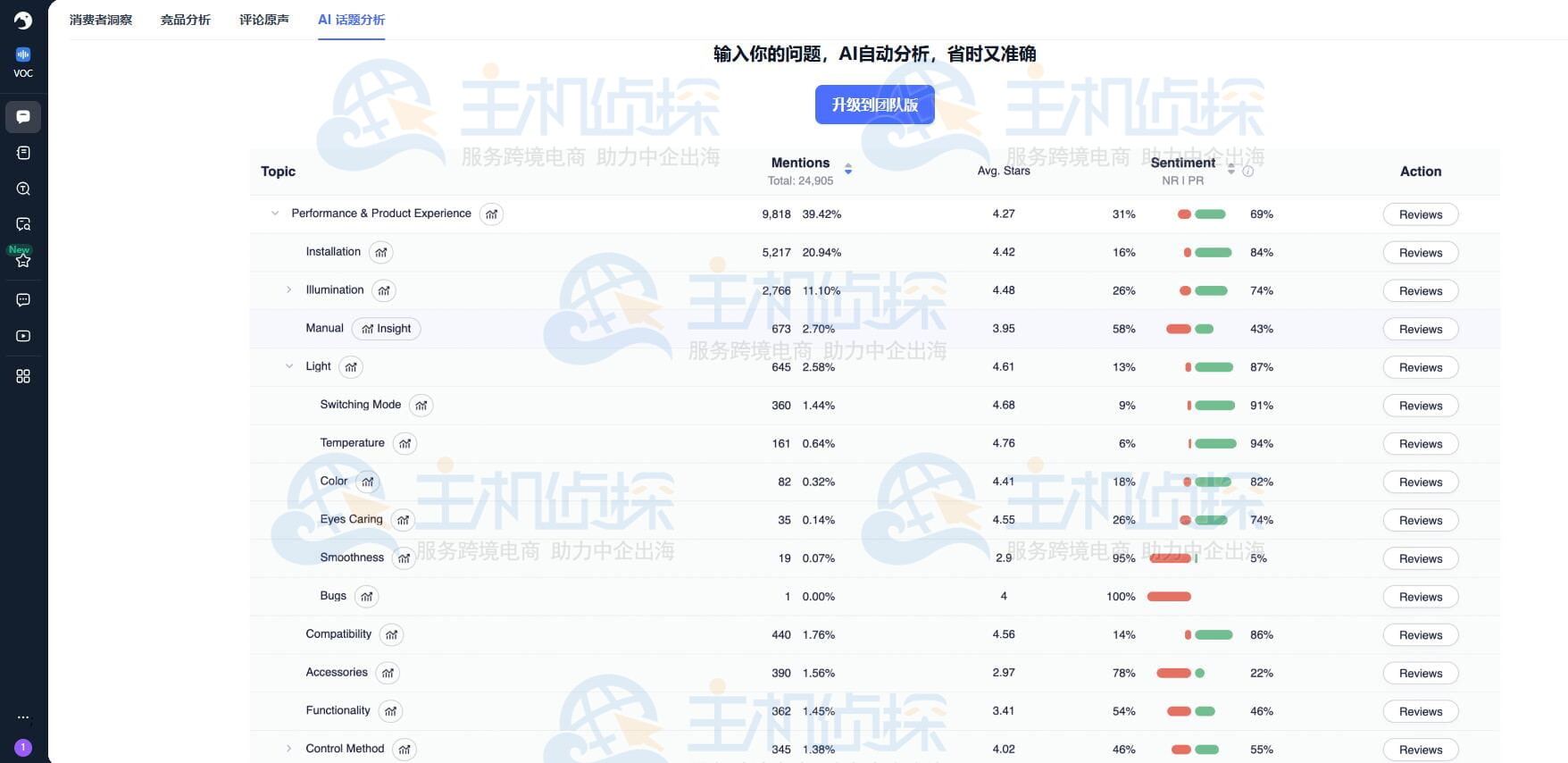The width and height of the screenshot is (1568, 763).
Task: Click the Functionality topic name
Action: [338, 710]
